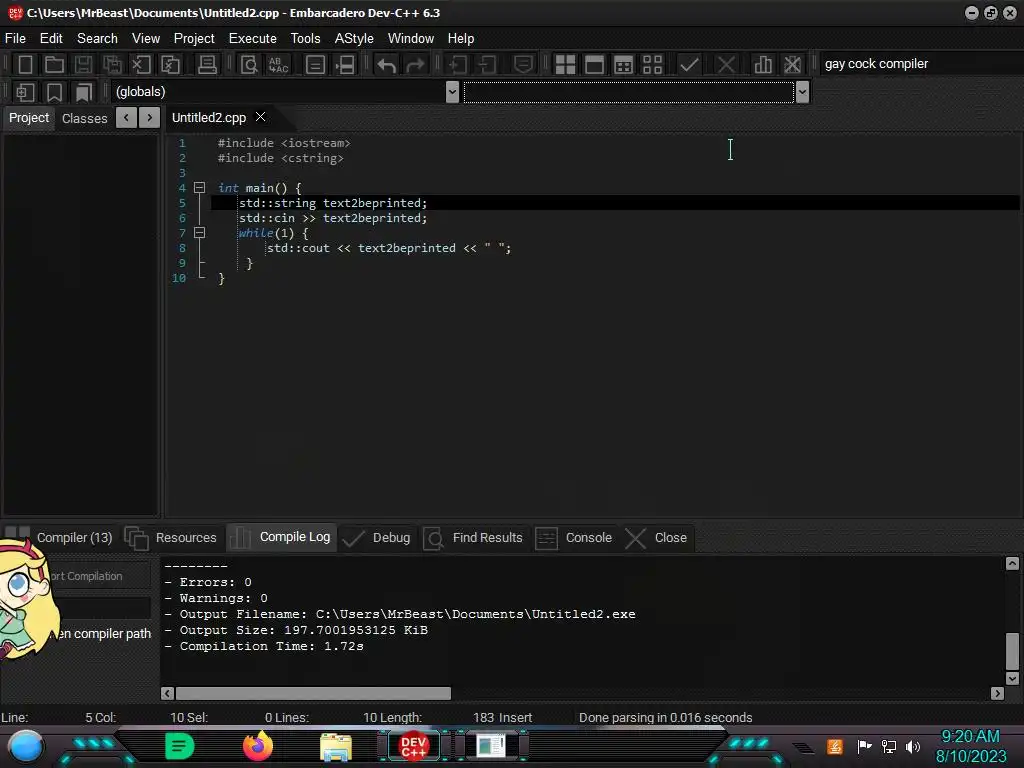Image resolution: width=1024 pixels, height=768 pixels.
Task: Click compile log scroll-up arrow
Action: [x=1012, y=564]
